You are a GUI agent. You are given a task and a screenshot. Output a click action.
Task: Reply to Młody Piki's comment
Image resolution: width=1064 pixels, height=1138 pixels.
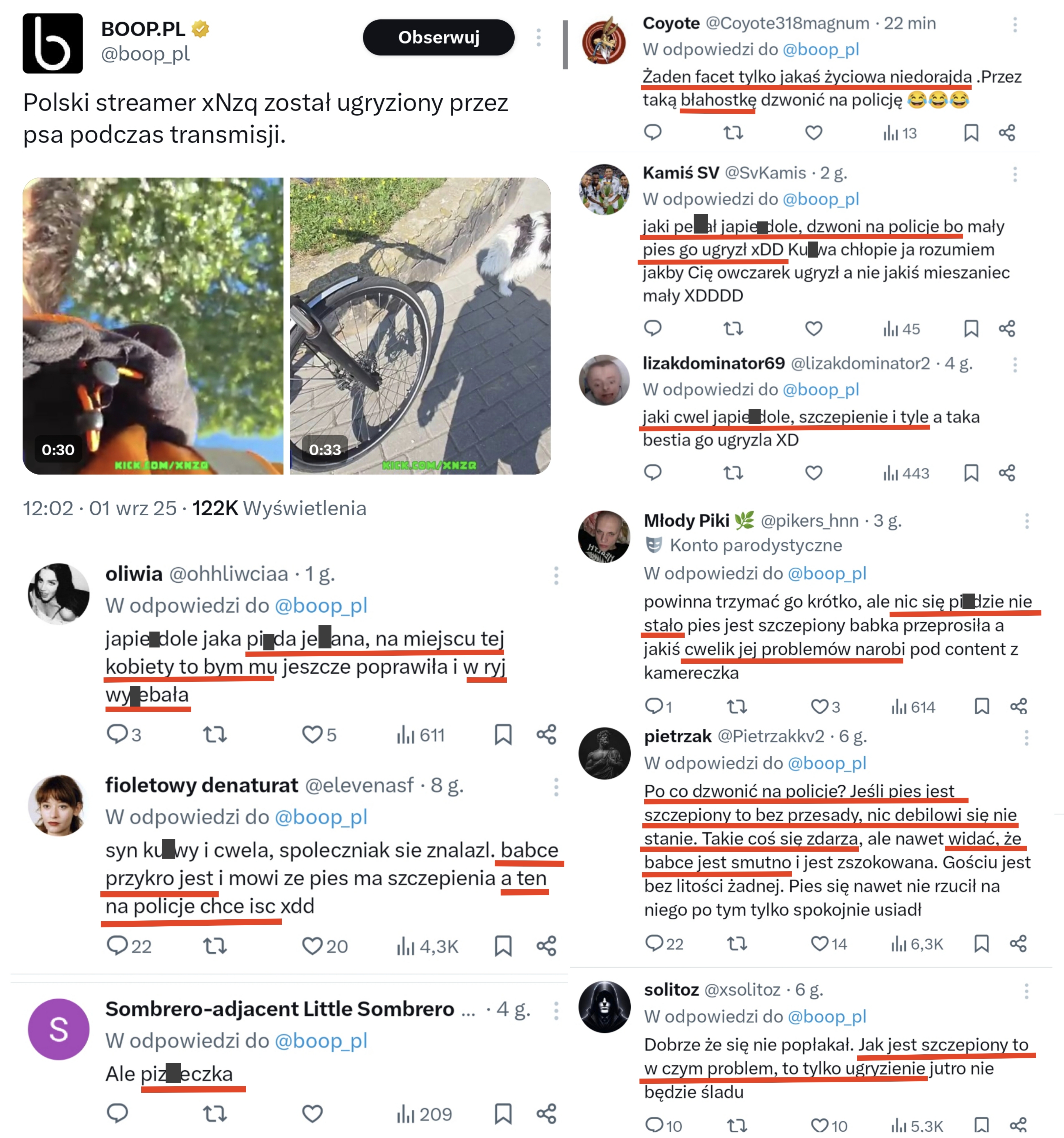click(x=654, y=706)
